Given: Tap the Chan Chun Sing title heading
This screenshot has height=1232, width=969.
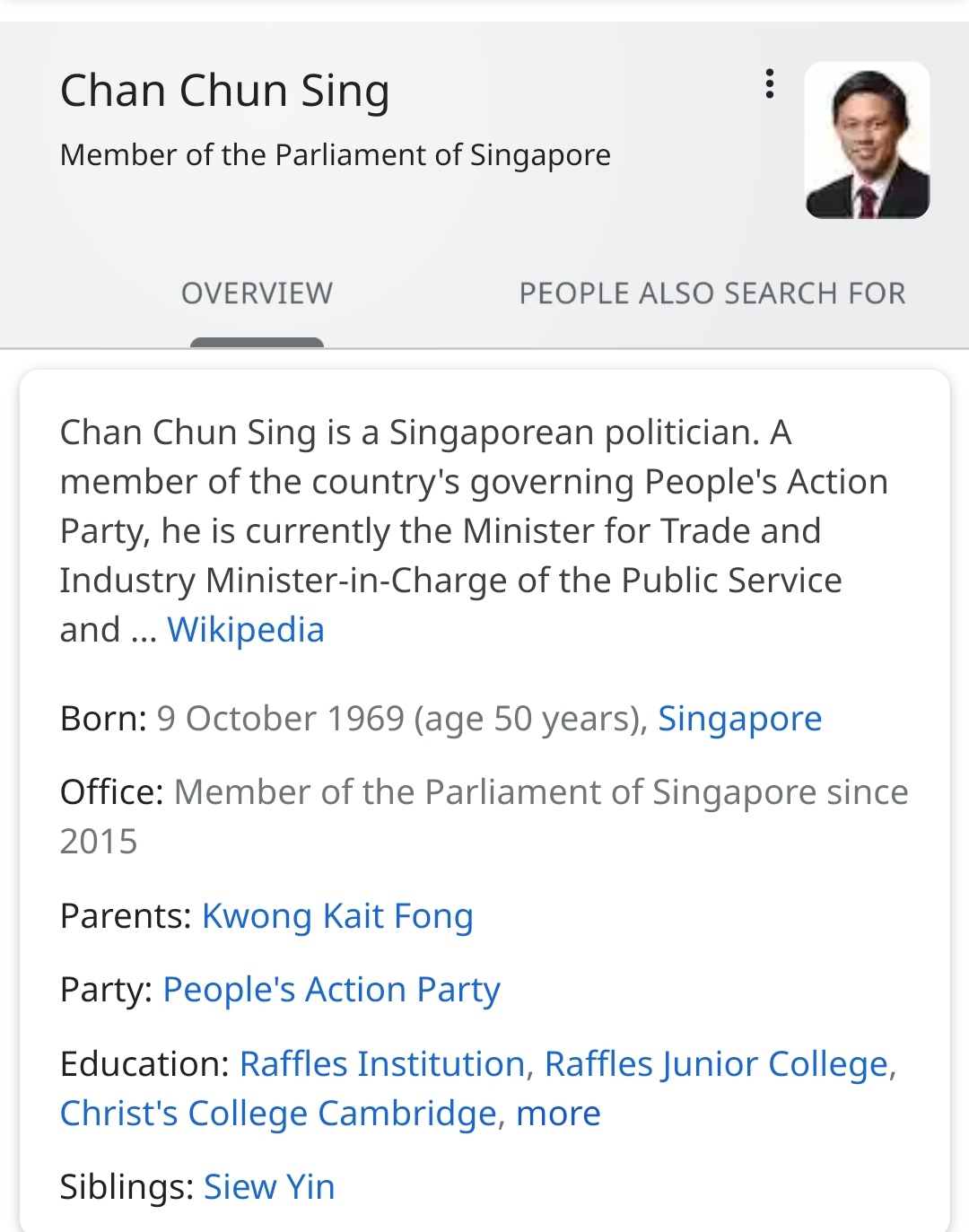Looking at the screenshot, I should (x=224, y=92).
